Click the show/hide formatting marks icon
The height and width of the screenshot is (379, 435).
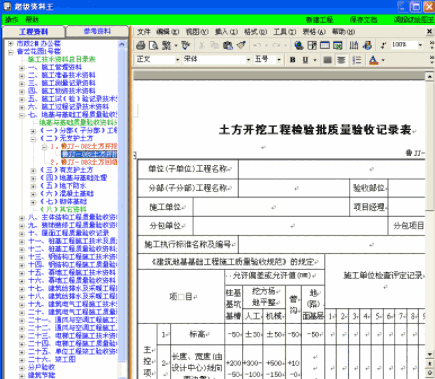click(x=383, y=45)
